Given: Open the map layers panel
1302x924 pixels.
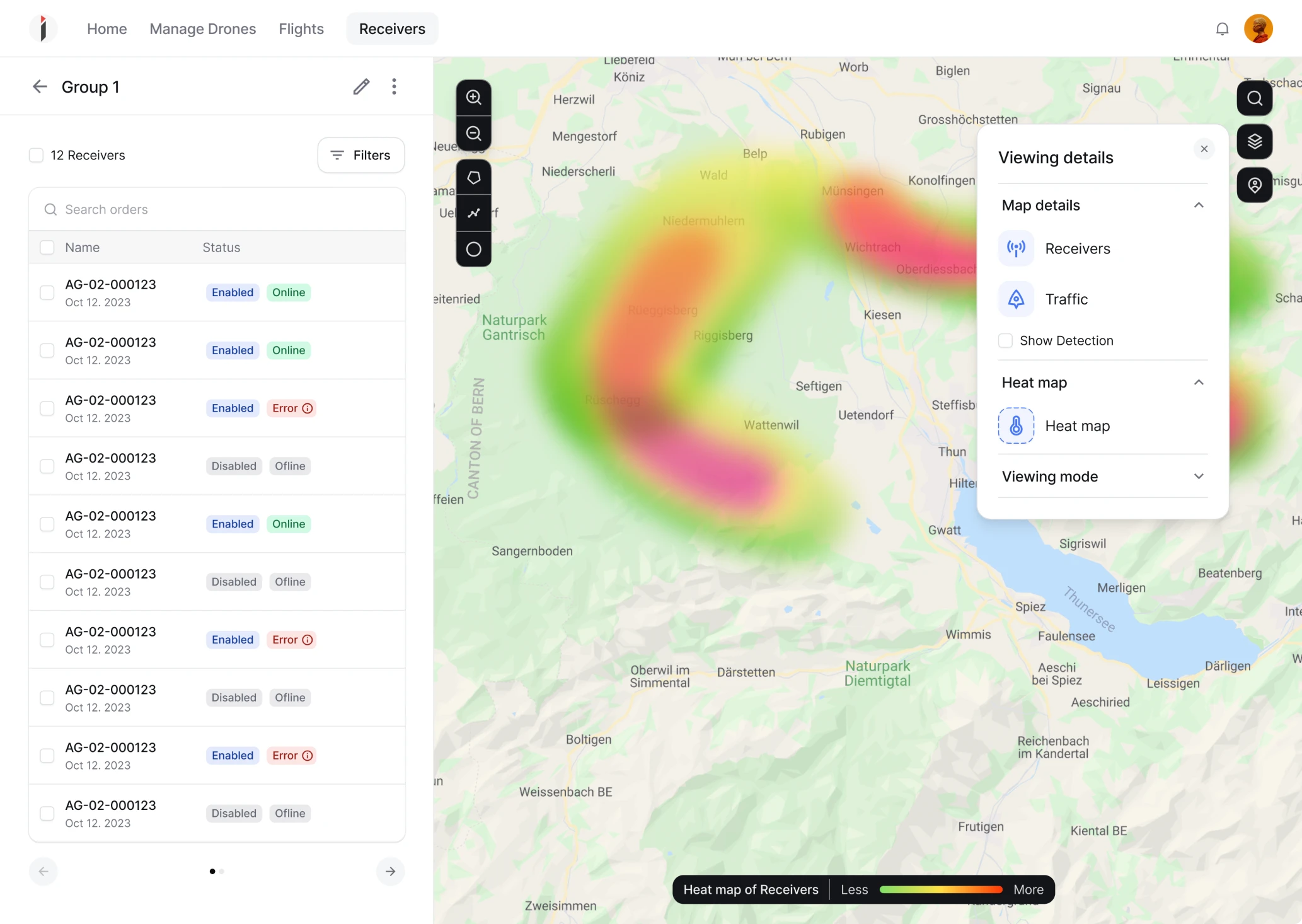Looking at the screenshot, I should click(x=1254, y=141).
